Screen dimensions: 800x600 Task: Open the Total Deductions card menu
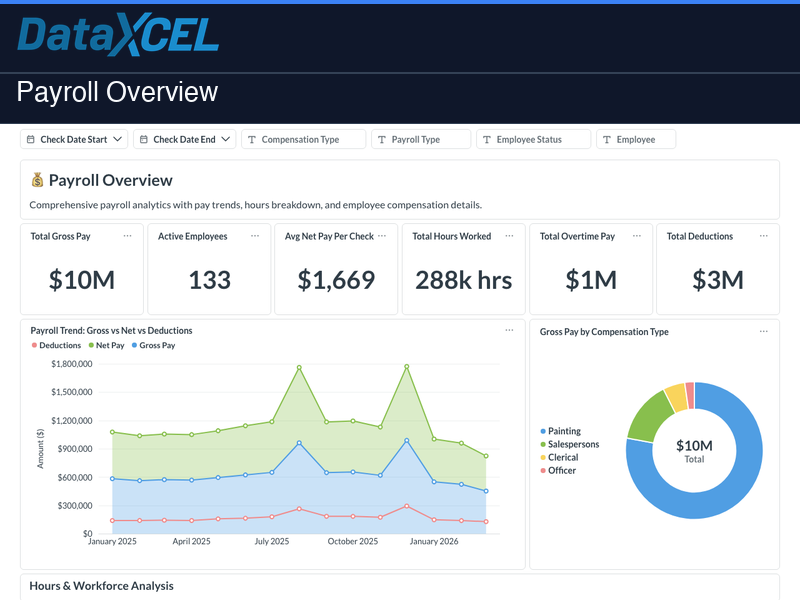pos(763,236)
